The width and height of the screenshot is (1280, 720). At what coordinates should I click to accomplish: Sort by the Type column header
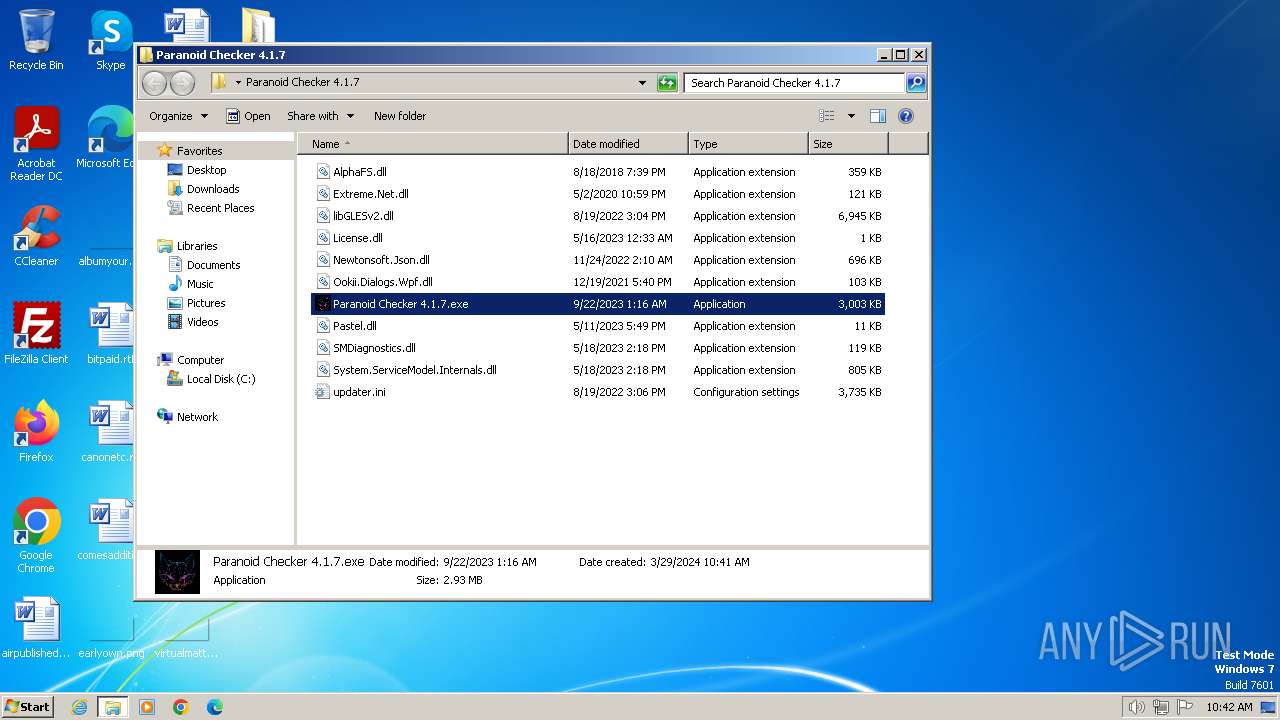tap(748, 144)
